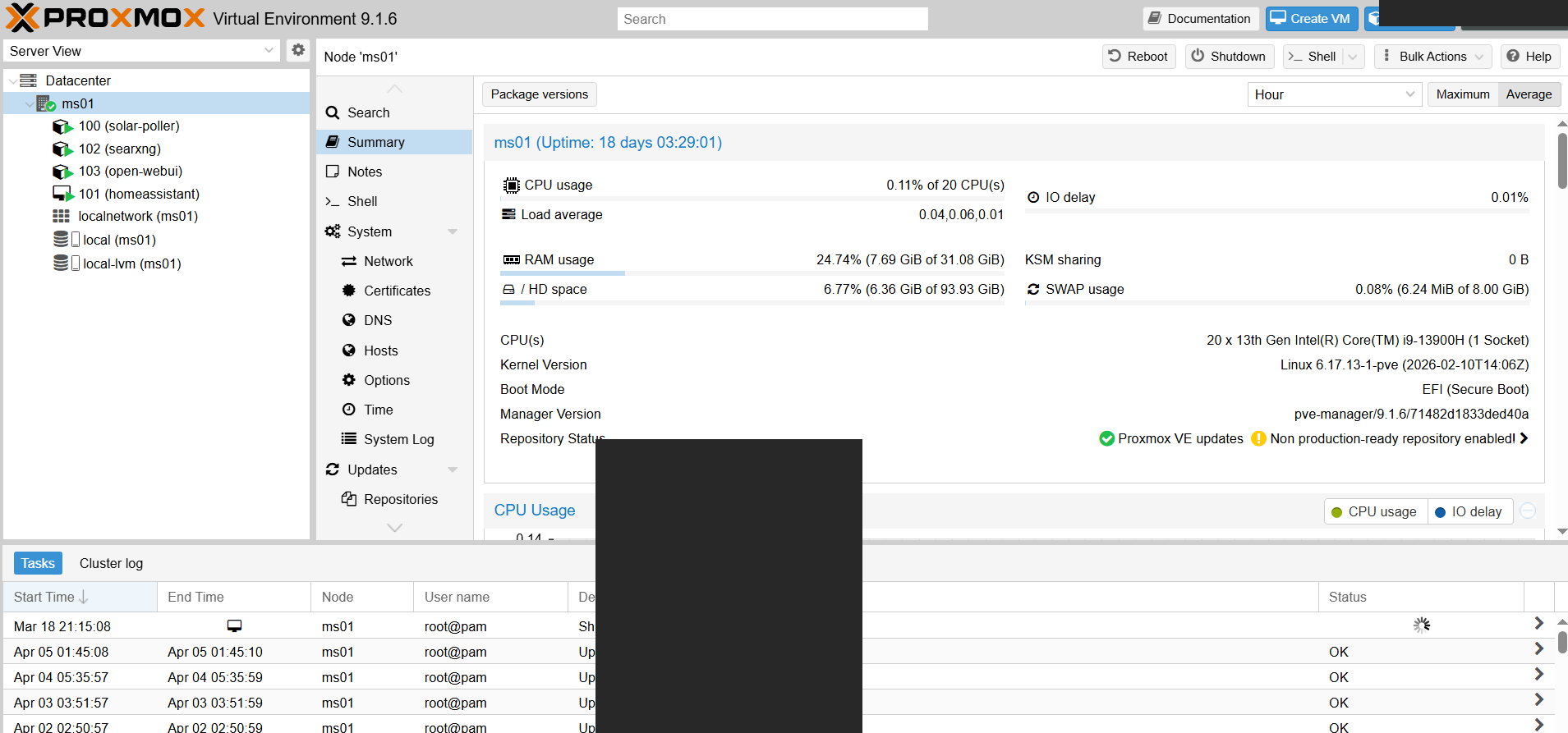Viewport: 1568px width, 733px height.
Task: Click the Shutdown button
Action: 1230,56
